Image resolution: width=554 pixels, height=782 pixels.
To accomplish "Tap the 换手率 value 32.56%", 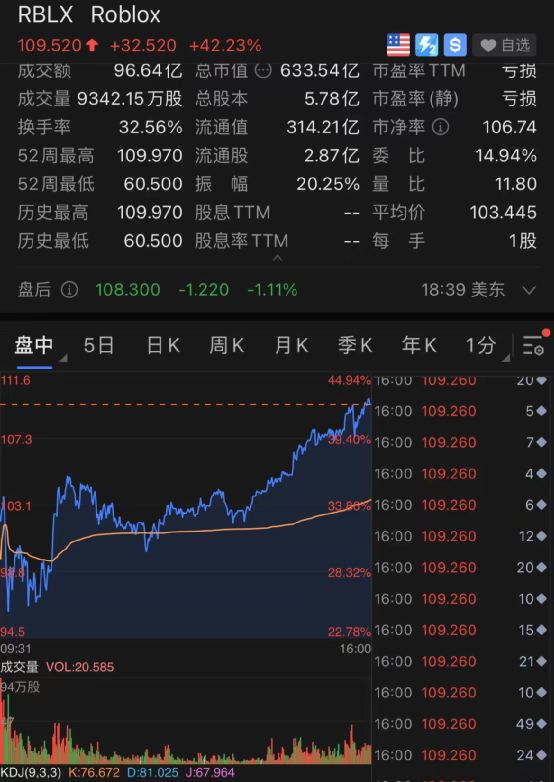I will tap(151, 127).
